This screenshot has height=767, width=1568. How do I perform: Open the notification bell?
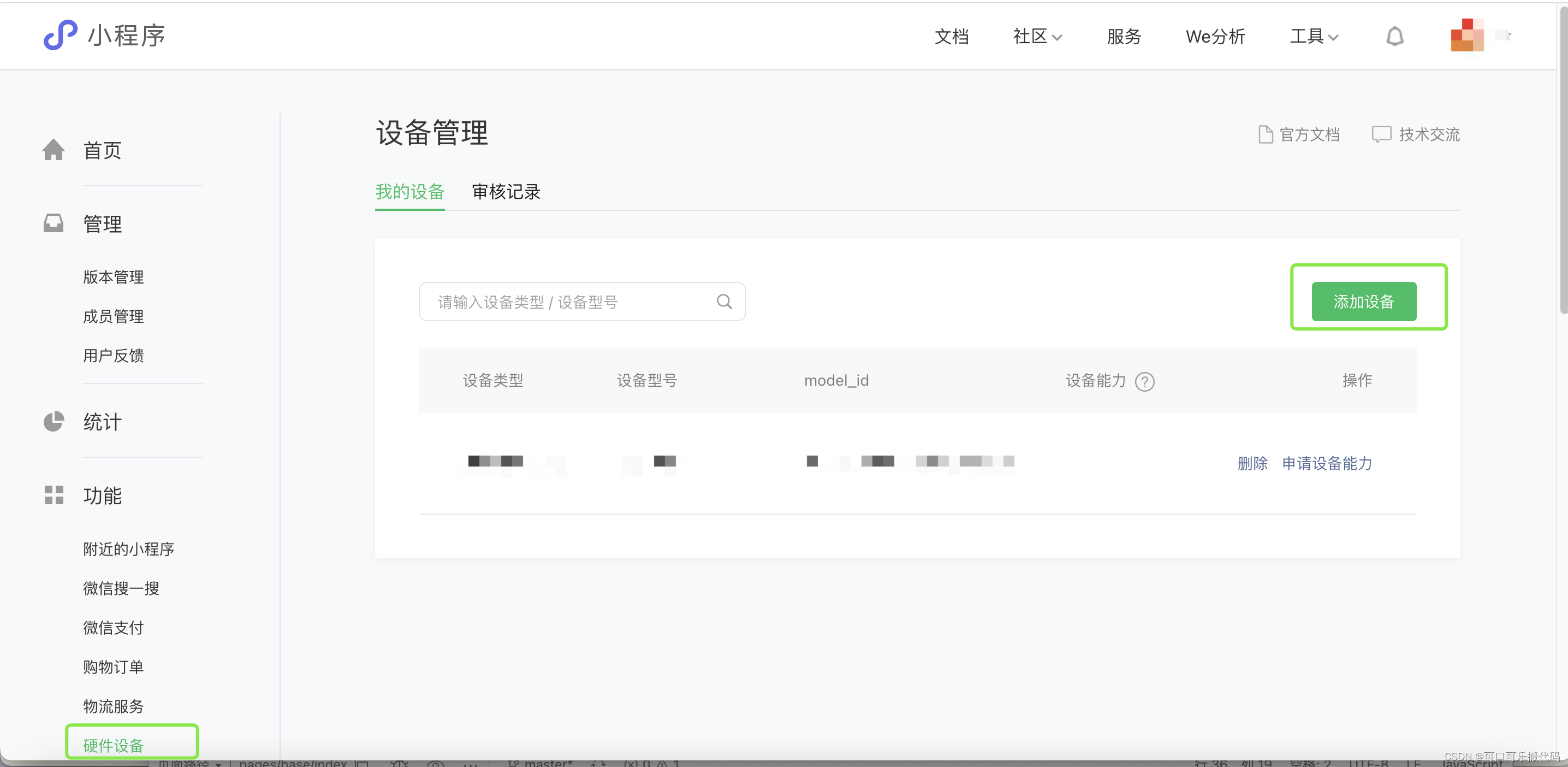click(1394, 37)
